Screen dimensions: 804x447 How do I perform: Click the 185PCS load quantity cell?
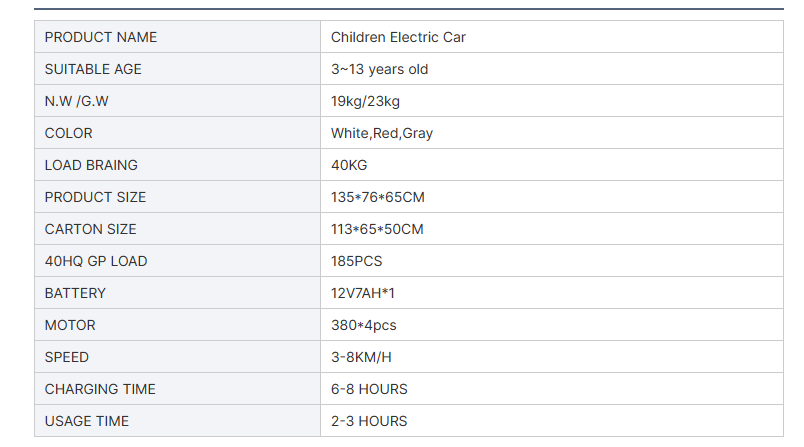[x=552, y=261]
